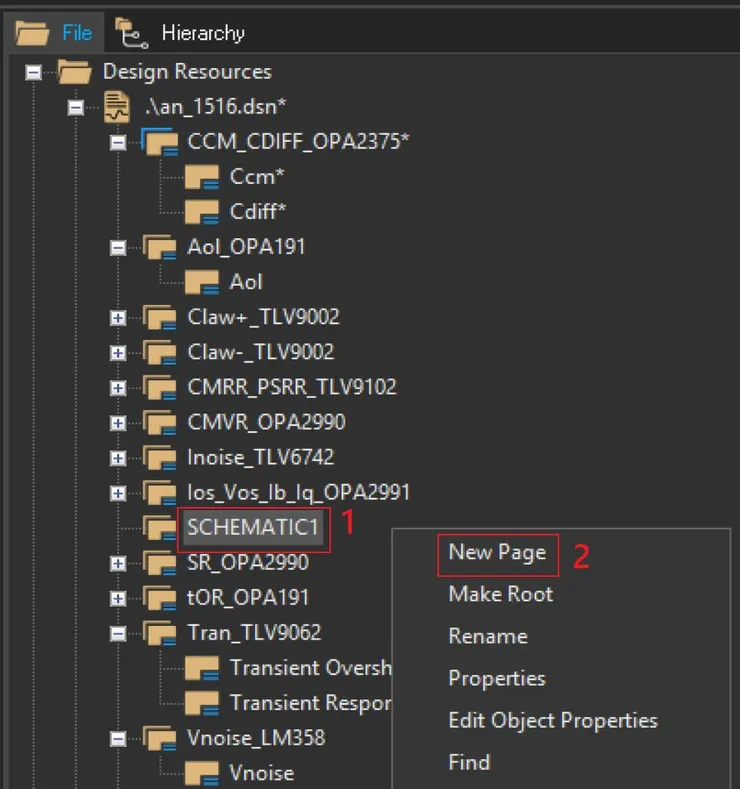
Task: Expand the tOR_OPA191 node
Action: point(118,598)
